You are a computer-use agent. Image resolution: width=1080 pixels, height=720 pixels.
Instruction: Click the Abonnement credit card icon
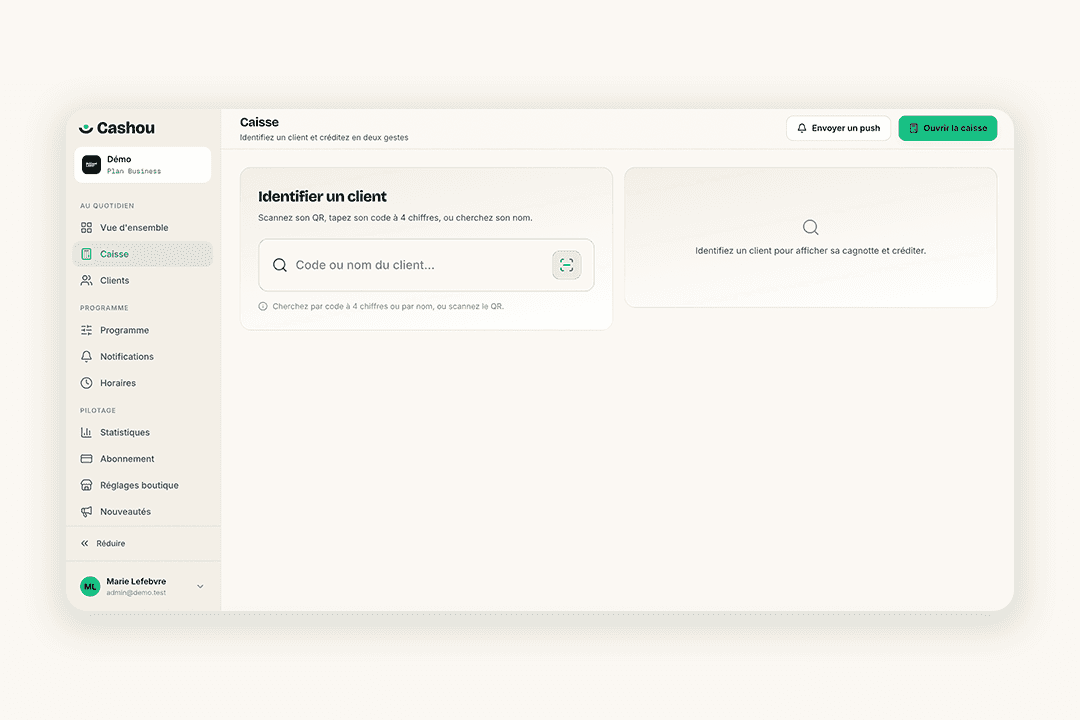86,459
